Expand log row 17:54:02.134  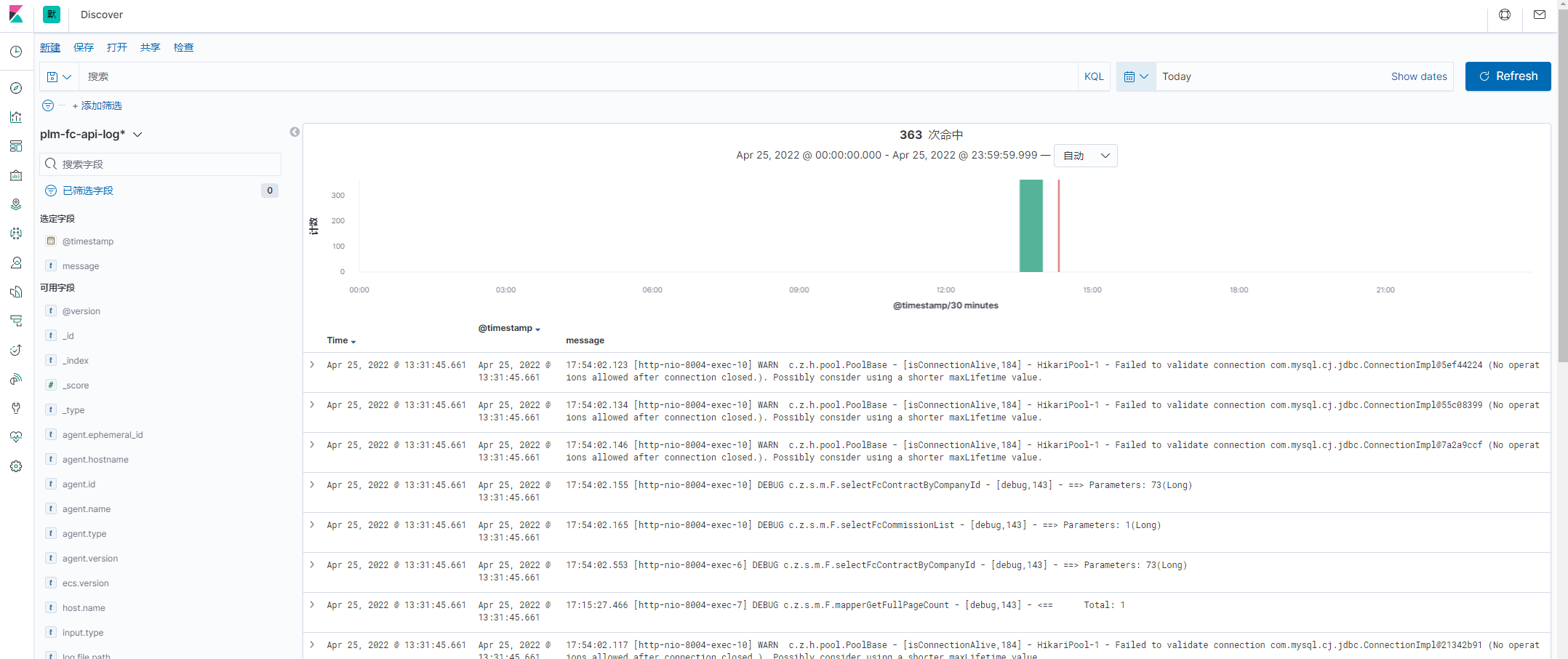(312, 405)
